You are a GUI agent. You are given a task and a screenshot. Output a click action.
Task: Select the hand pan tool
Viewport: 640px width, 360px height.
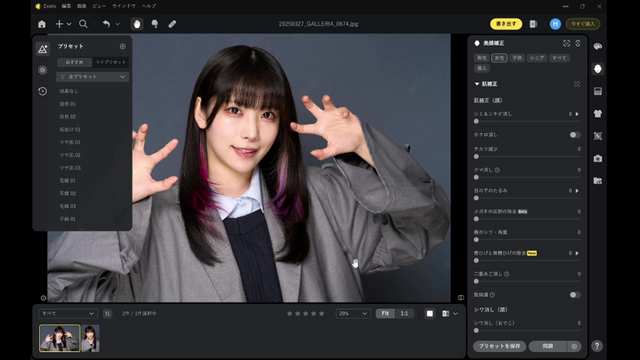[x=137, y=24]
